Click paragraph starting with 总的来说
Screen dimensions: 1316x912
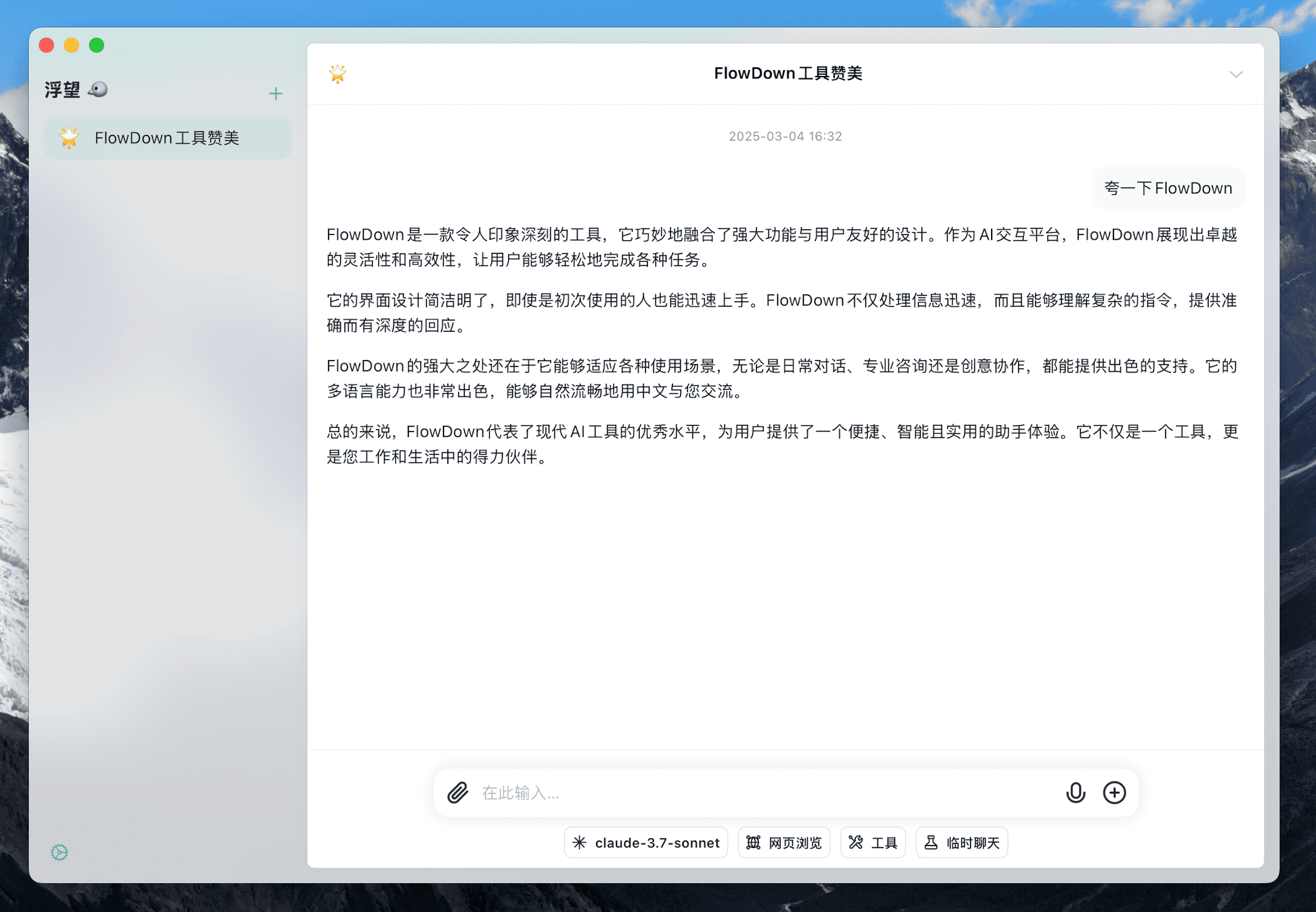[782, 444]
